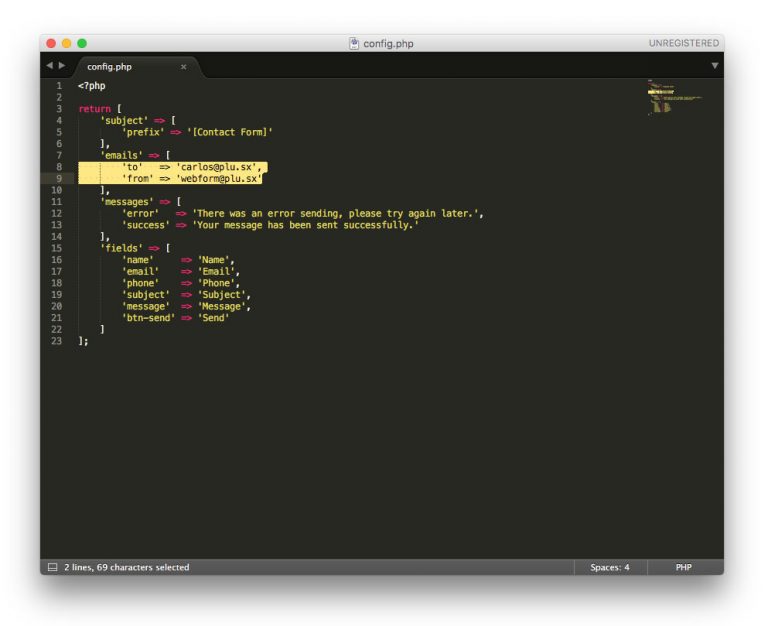Place cursor in 'carlos@plu.sx' string
768x626 pixels.
pyautogui.click(x=216, y=167)
